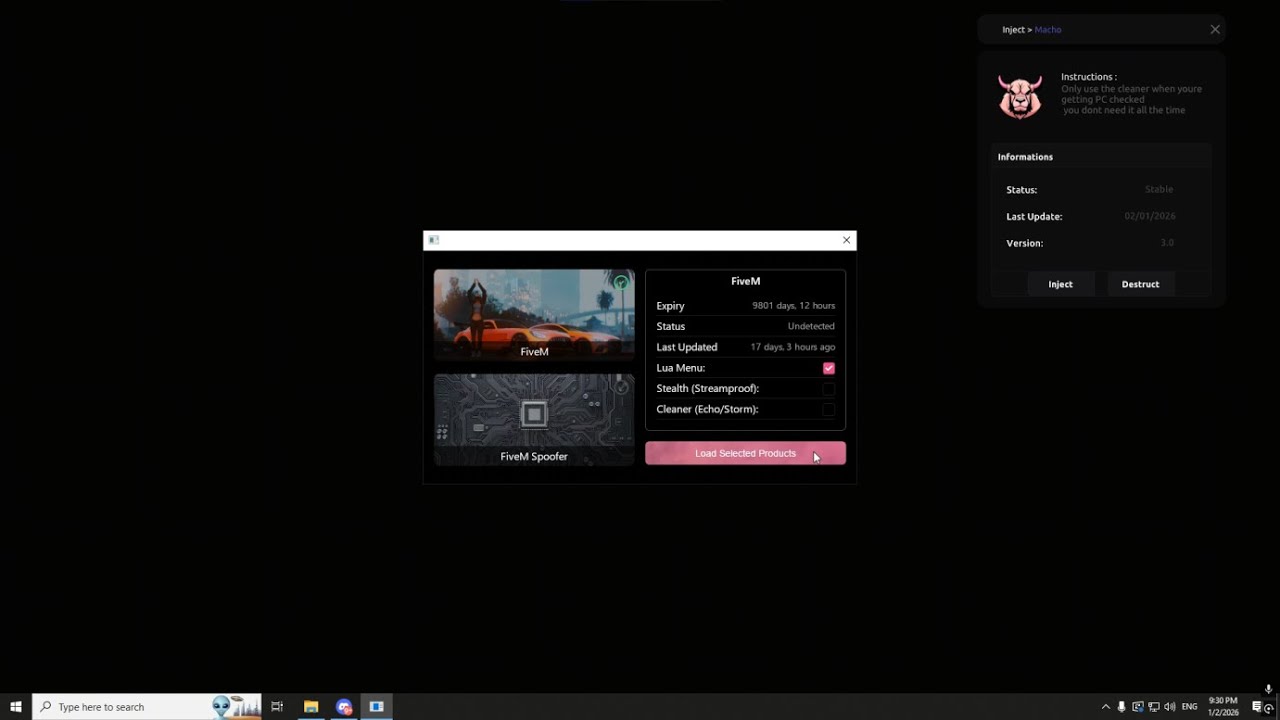Open the volume control tray icon

(x=1169, y=707)
